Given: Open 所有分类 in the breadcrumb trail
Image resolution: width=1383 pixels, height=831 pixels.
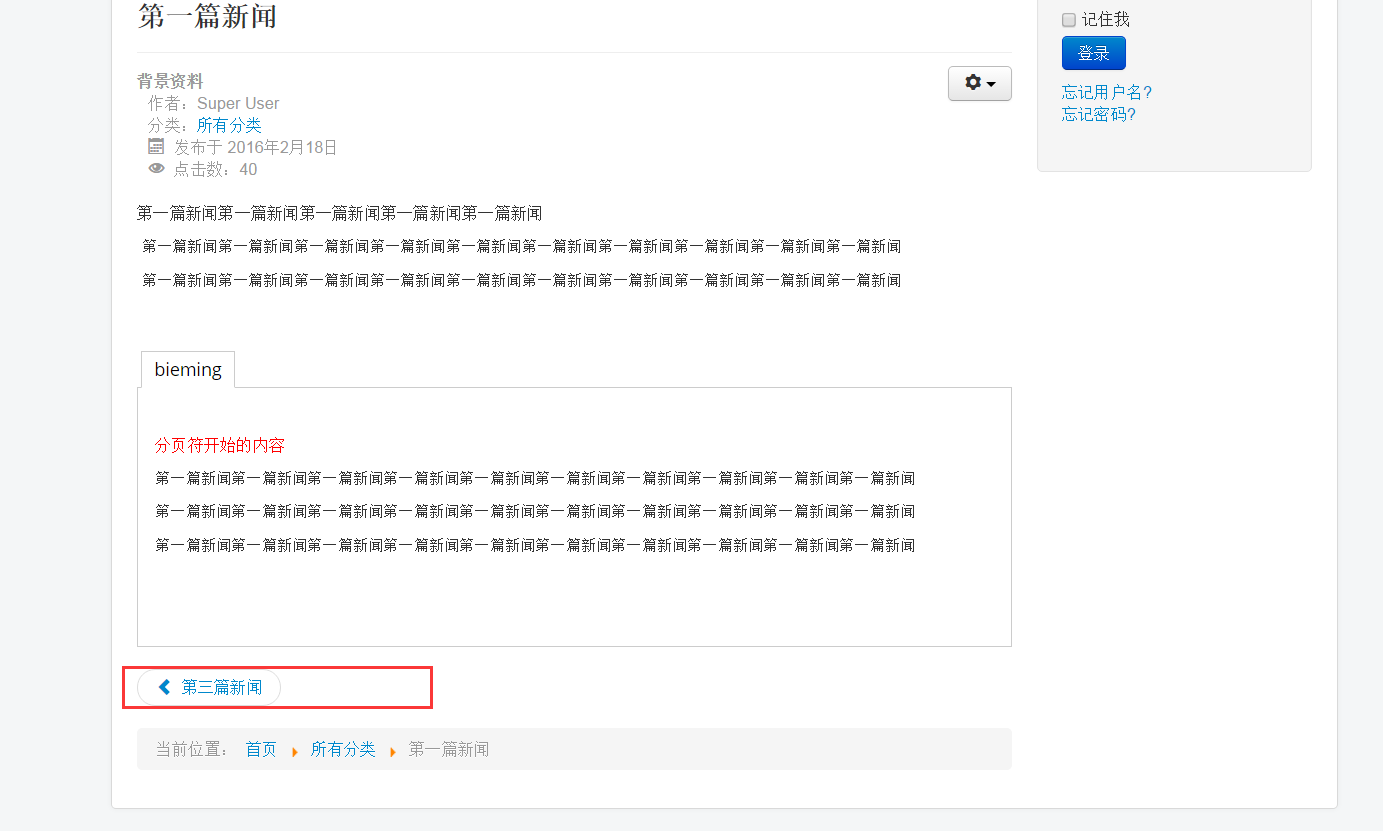Looking at the screenshot, I should point(343,749).
